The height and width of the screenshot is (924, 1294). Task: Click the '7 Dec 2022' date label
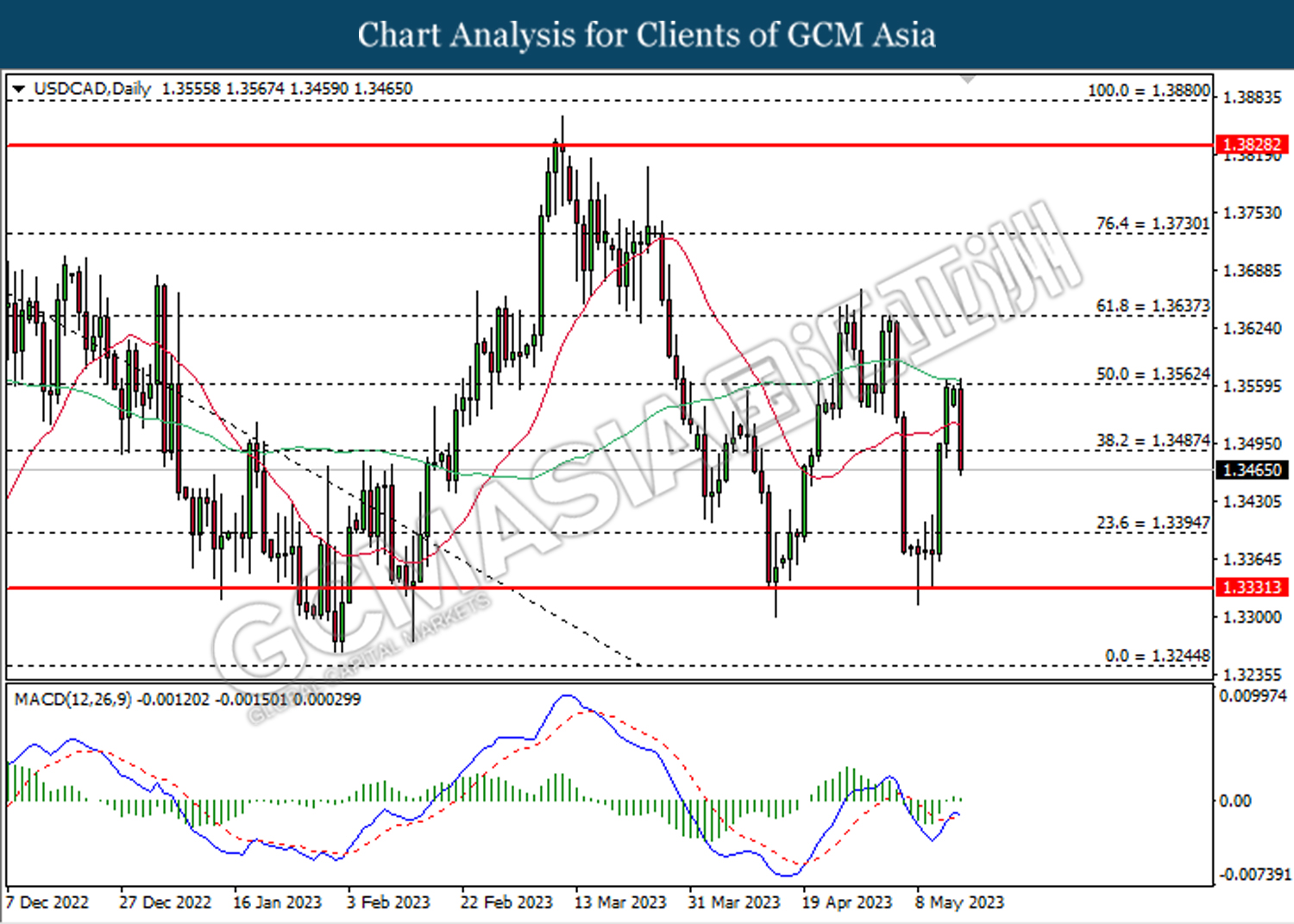[47, 902]
